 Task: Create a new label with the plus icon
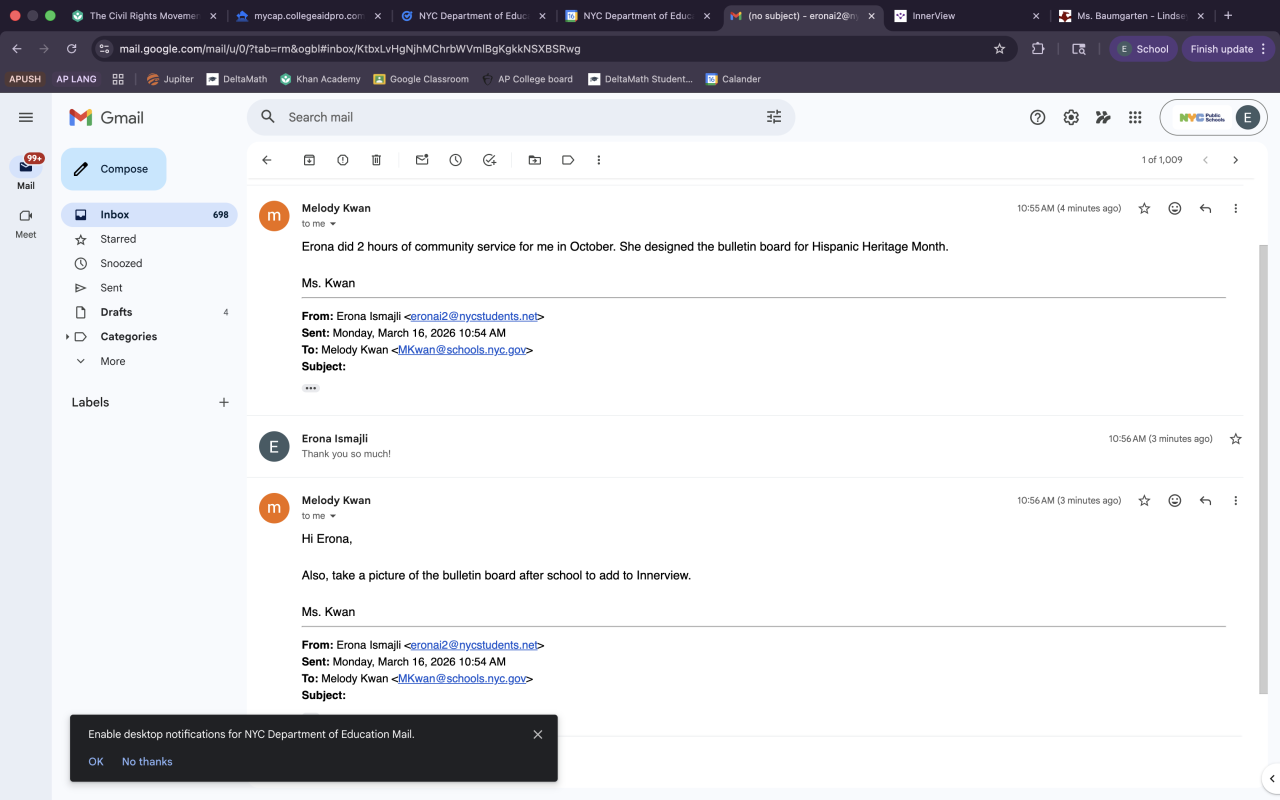224,402
